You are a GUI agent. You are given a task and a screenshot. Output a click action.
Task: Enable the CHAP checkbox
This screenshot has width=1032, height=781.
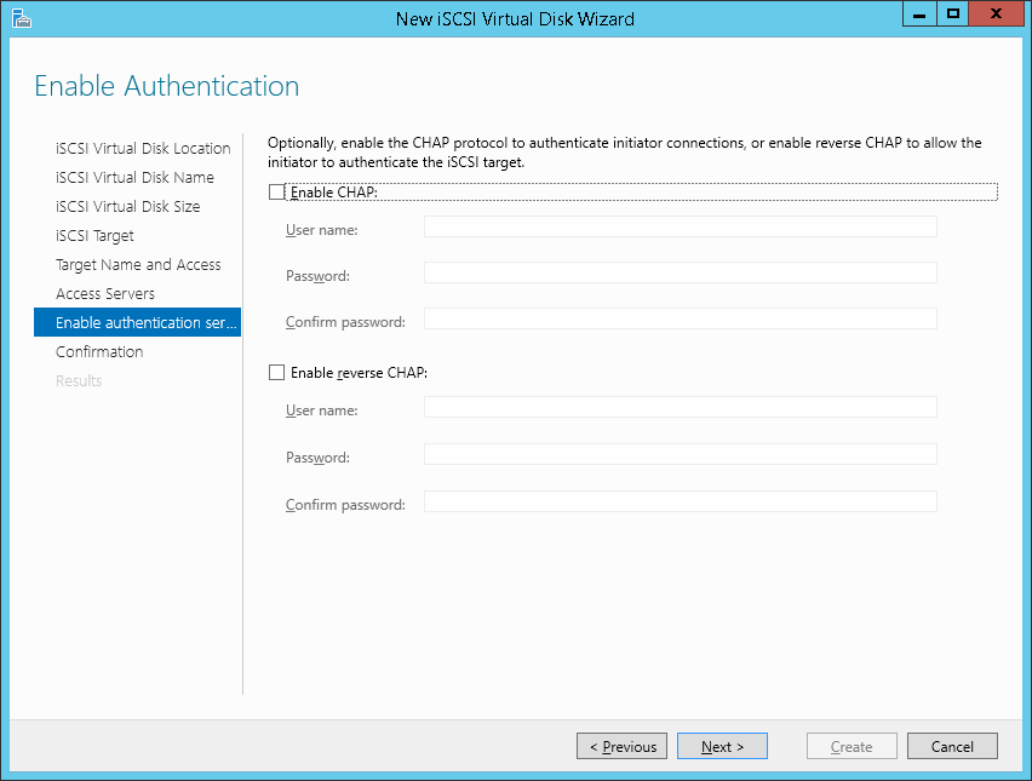click(x=277, y=192)
